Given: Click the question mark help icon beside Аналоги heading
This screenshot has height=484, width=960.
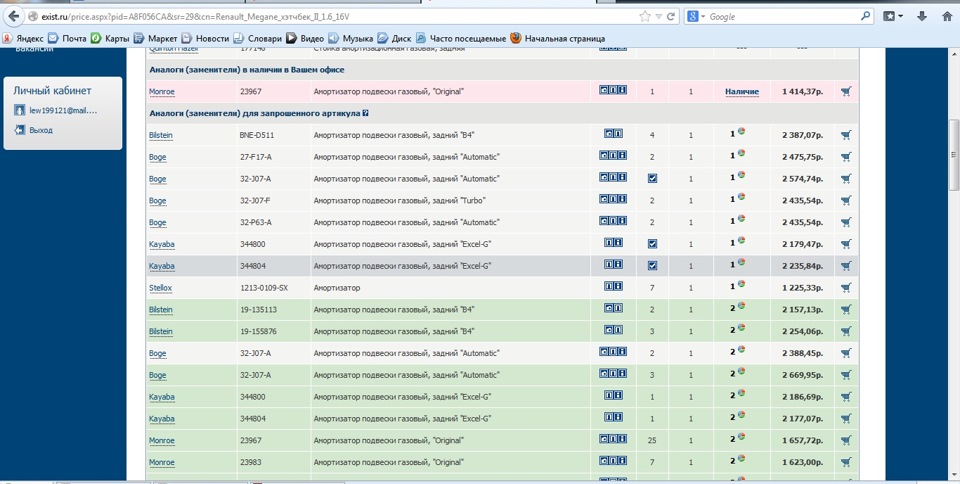Looking at the screenshot, I should pyautogui.click(x=366, y=113).
